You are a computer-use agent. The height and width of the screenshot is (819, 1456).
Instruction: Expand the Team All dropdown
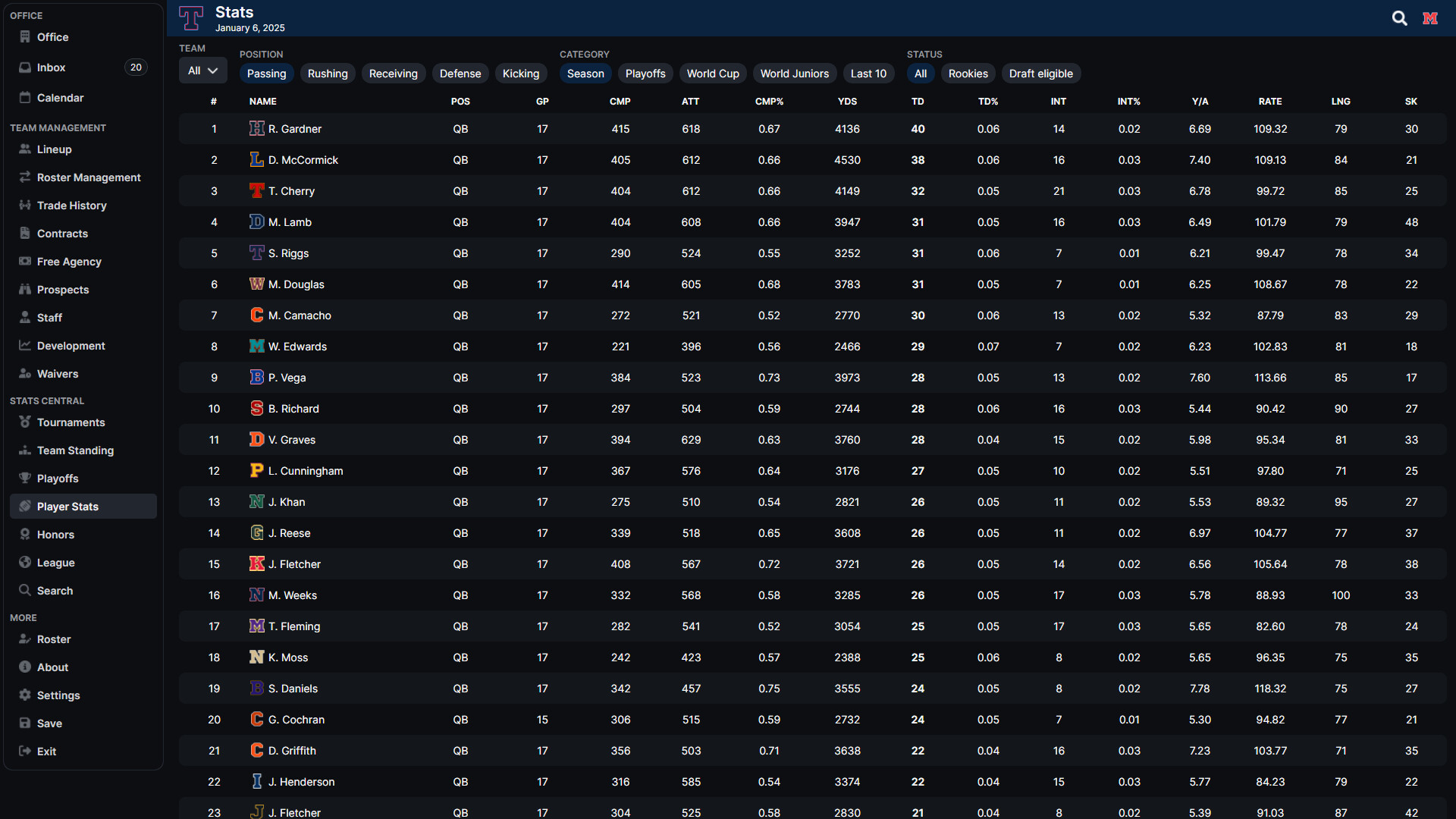(202, 71)
